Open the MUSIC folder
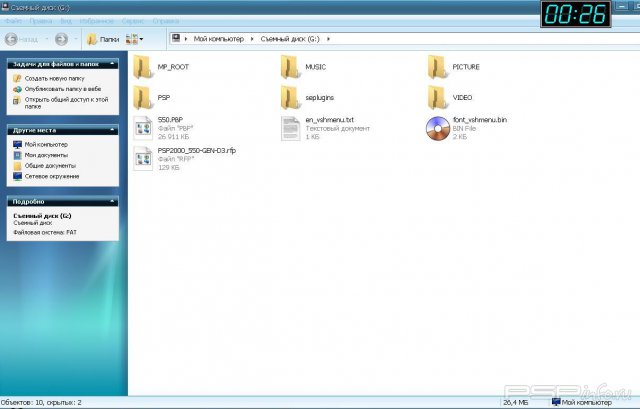Viewport: 640px width, 409px height. coord(292,67)
